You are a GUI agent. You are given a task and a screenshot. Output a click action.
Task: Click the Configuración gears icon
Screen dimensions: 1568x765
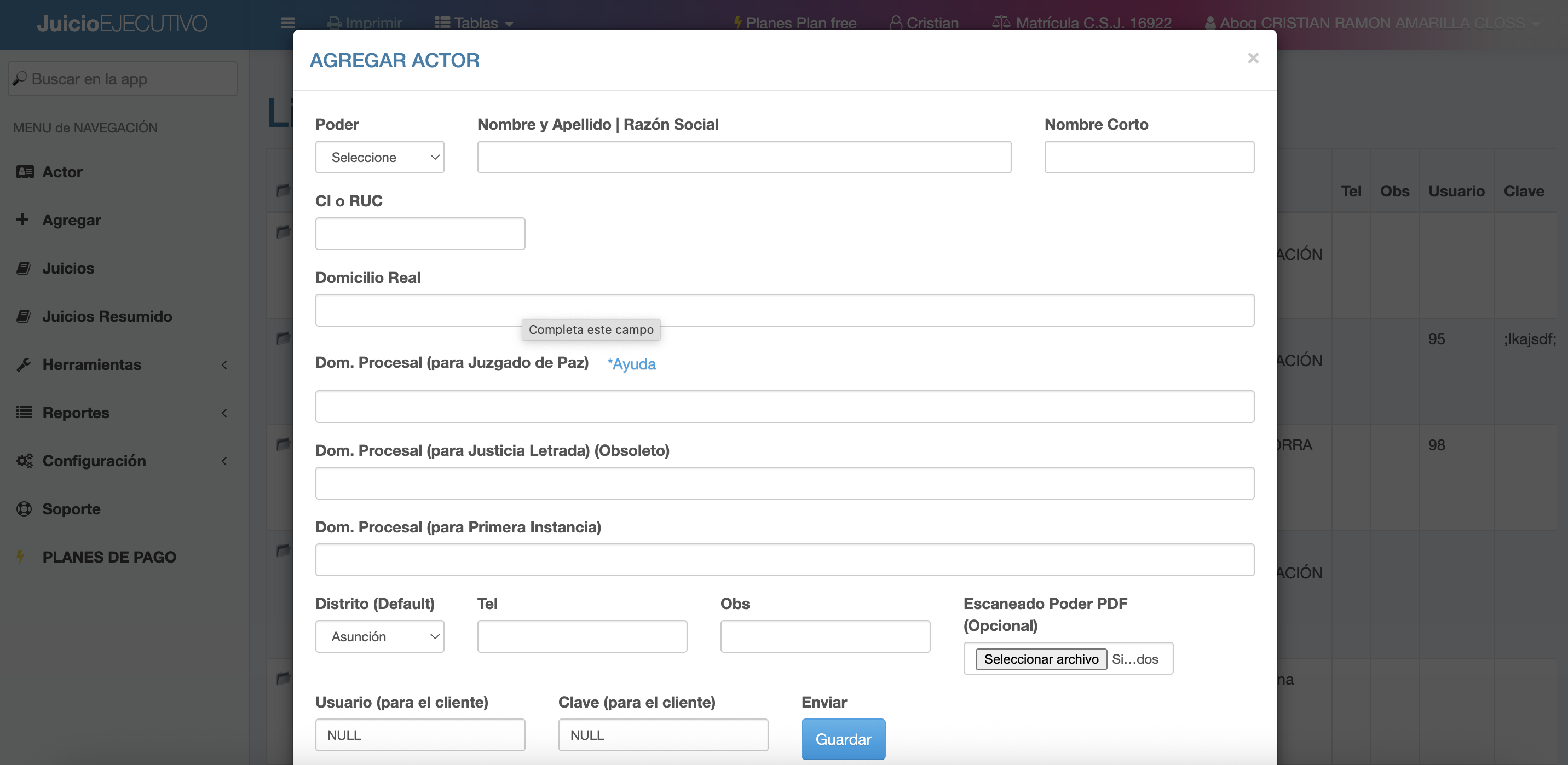coord(24,461)
